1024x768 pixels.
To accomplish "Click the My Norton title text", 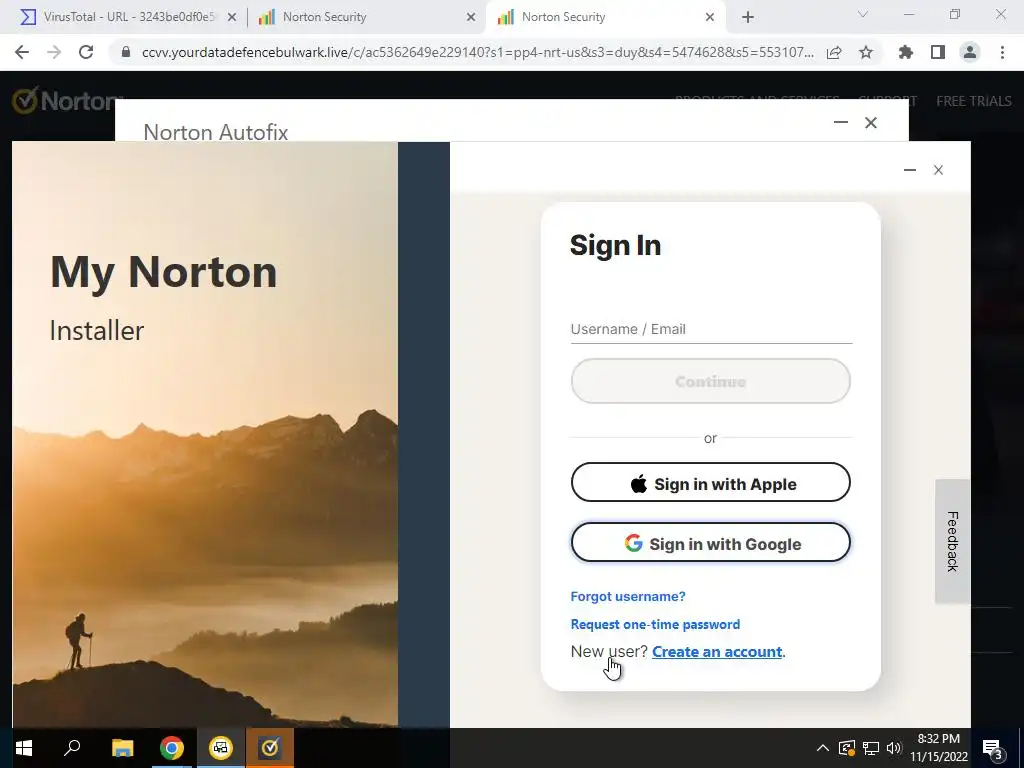I will 164,272.
